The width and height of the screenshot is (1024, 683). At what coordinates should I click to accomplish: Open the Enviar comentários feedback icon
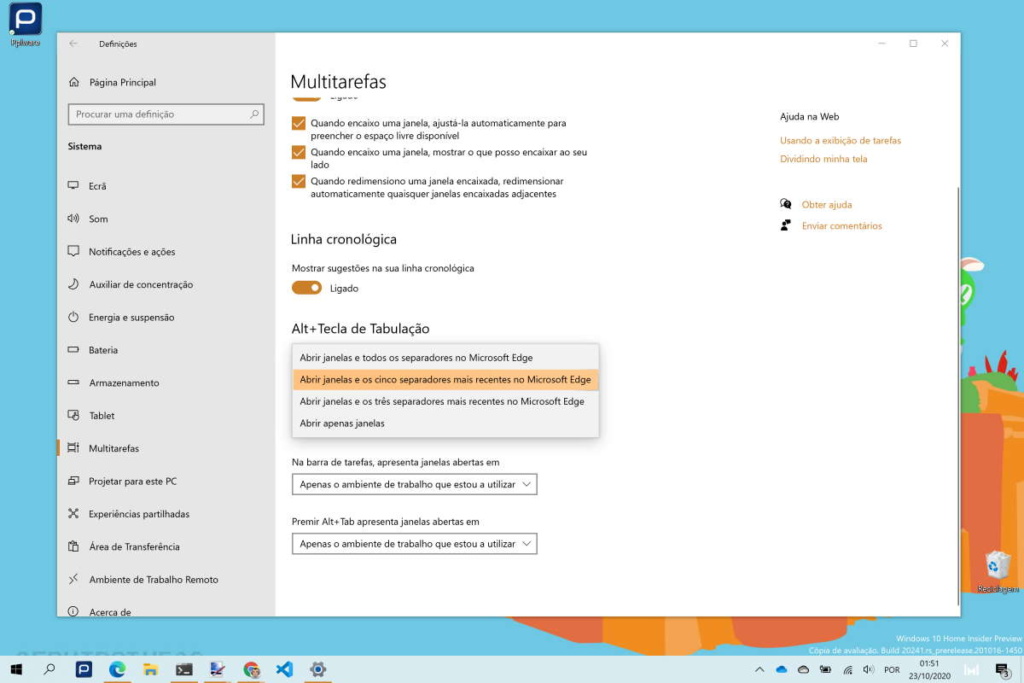pos(787,225)
